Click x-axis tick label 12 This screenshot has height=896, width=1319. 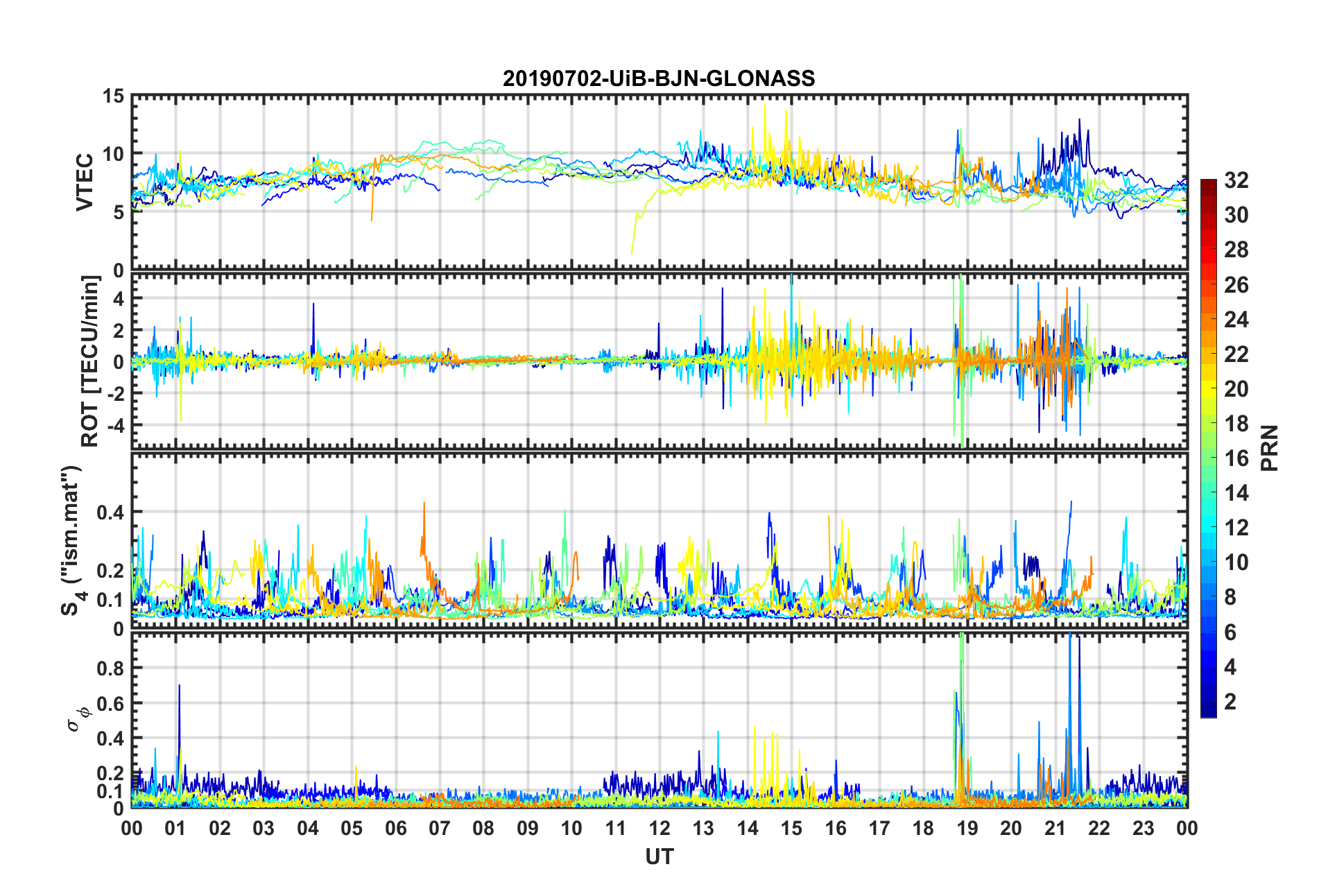[x=659, y=828]
